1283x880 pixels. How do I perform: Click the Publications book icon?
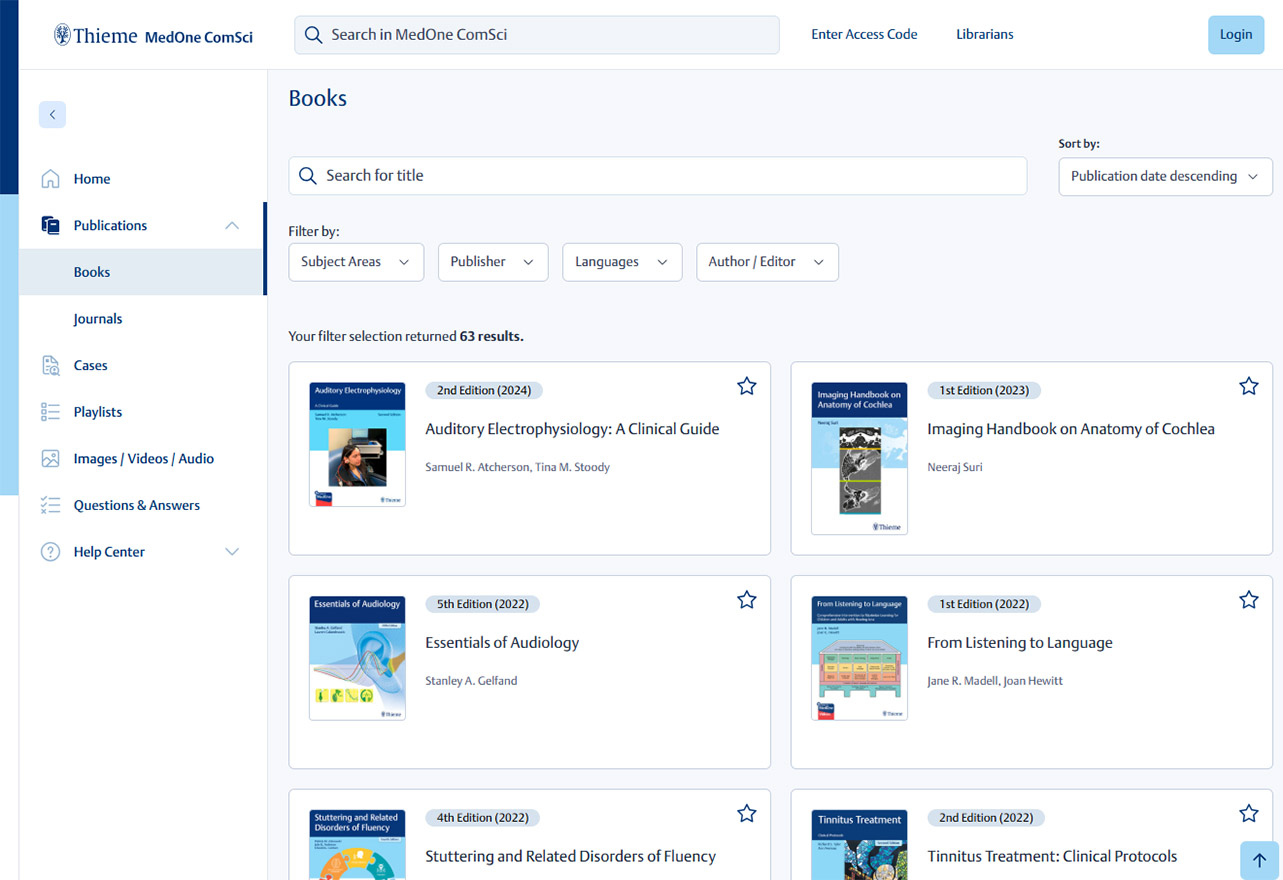(x=51, y=224)
